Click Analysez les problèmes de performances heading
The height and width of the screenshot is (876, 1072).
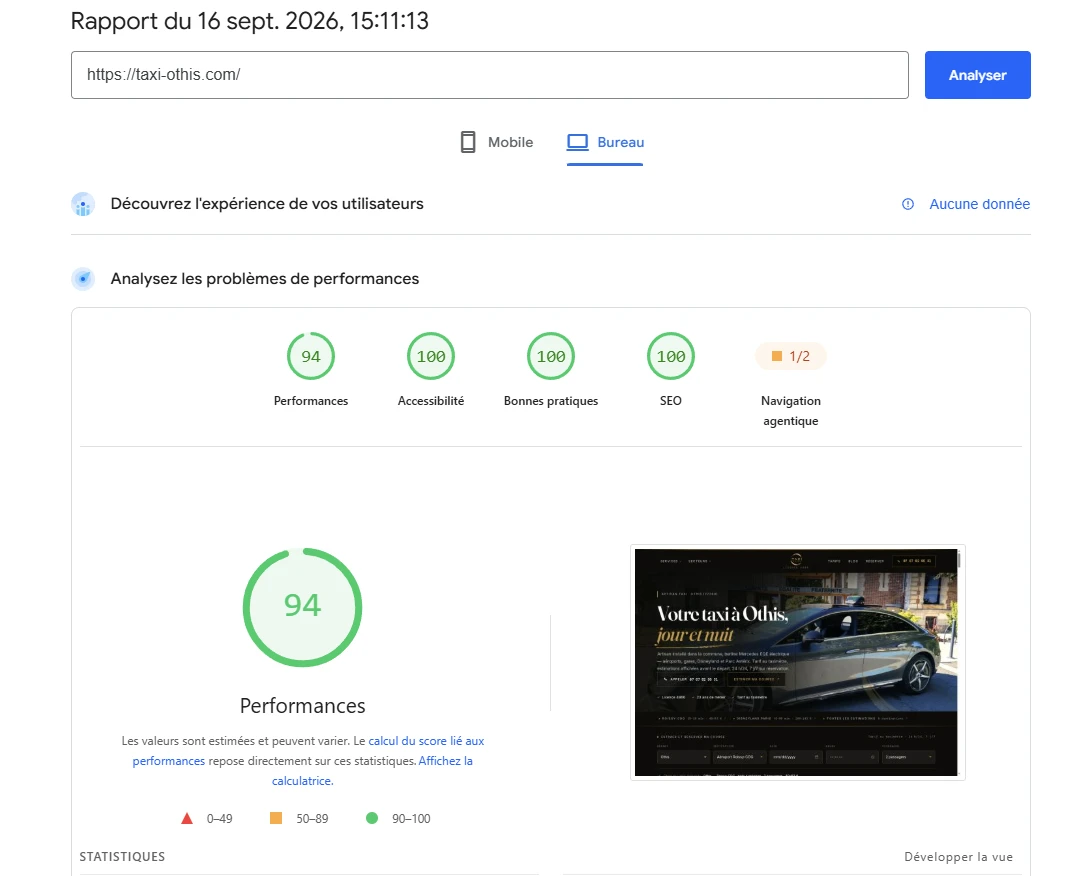265,278
